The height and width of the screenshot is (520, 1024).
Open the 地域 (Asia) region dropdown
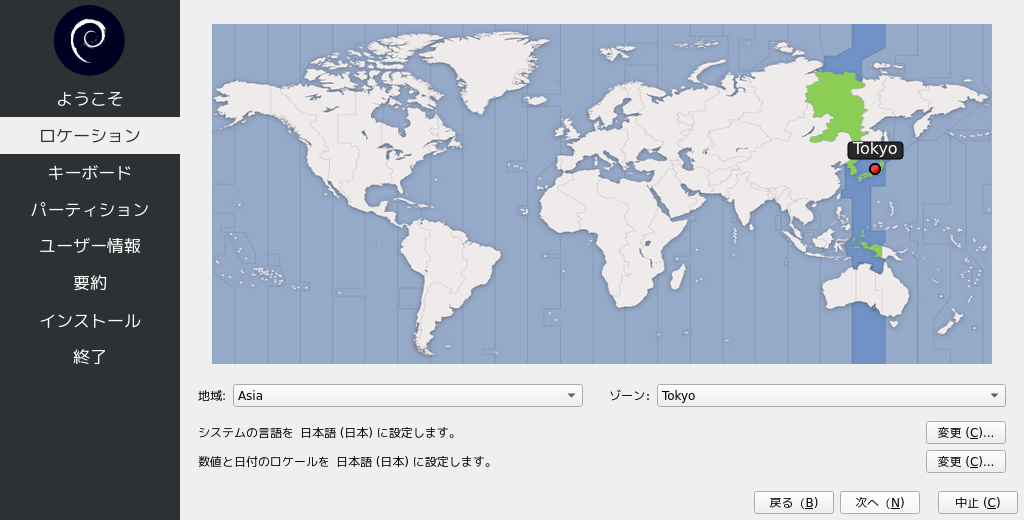407,395
